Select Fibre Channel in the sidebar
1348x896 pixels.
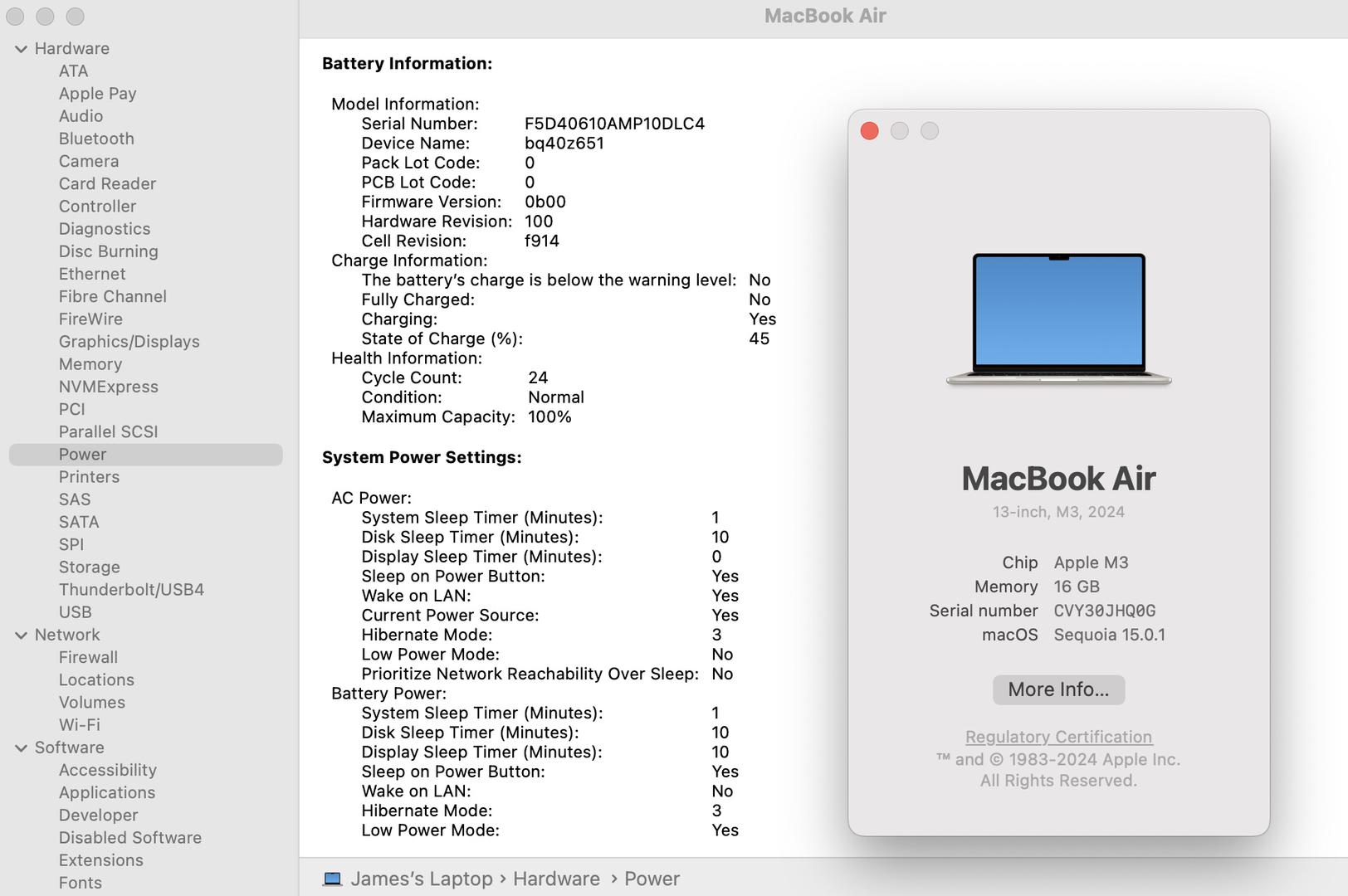point(112,296)
